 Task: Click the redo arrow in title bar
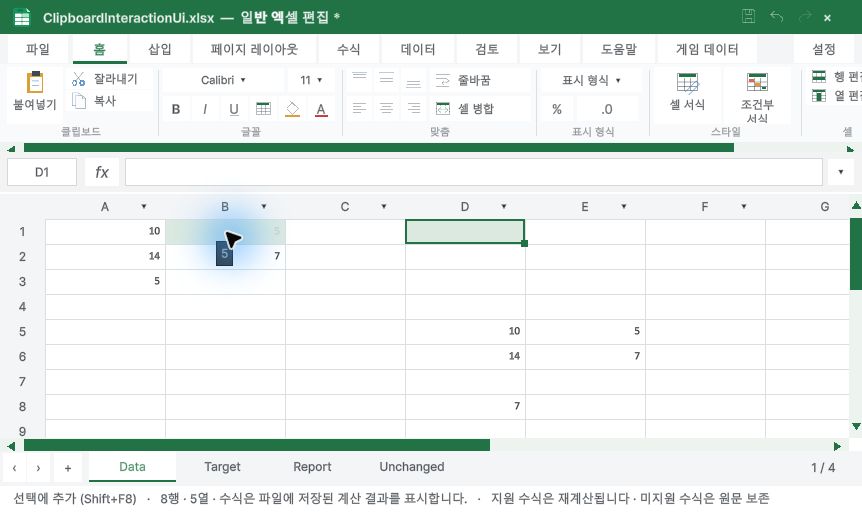[805, 16]
